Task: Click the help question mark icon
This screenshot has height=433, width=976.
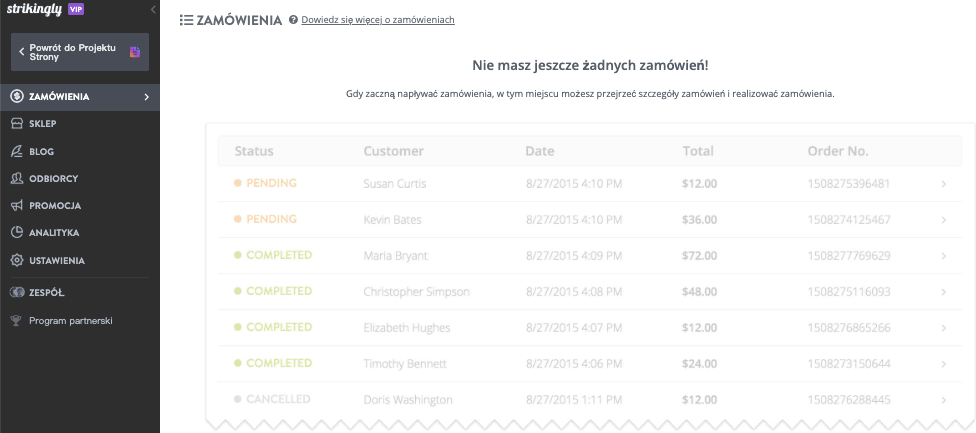Action: pyautogui.click(x=293, y=20)
